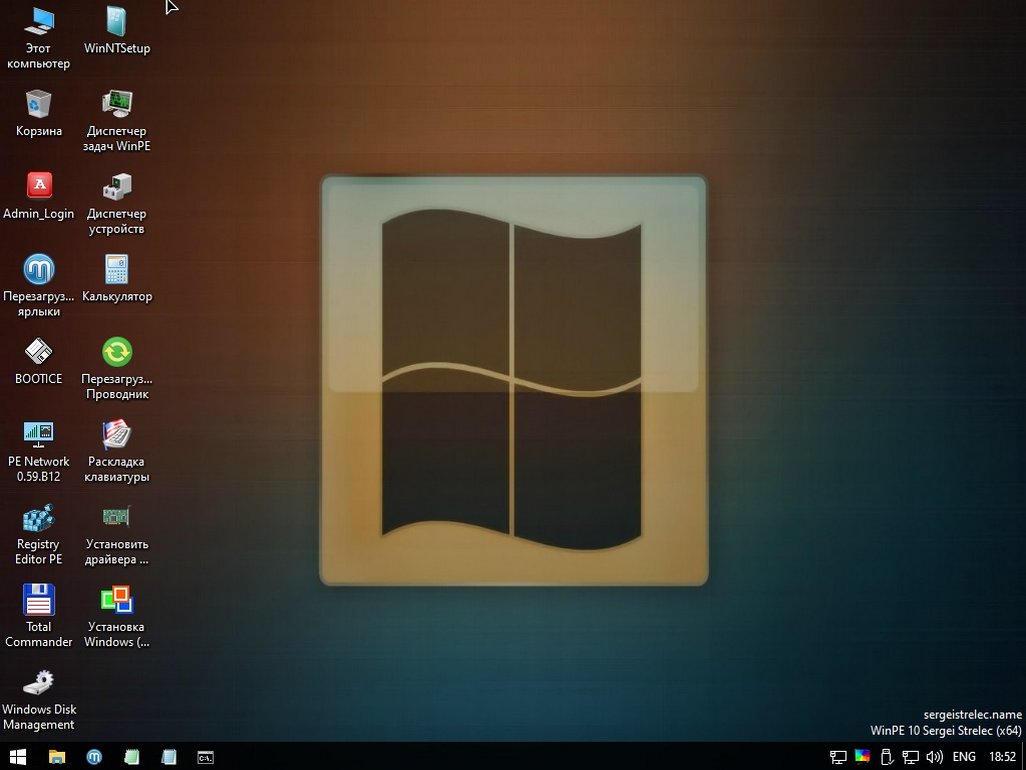This screenshot has height=770, width=1026.
Task: Open the PE Network 0.59.B12 icon
Action: 39,435
